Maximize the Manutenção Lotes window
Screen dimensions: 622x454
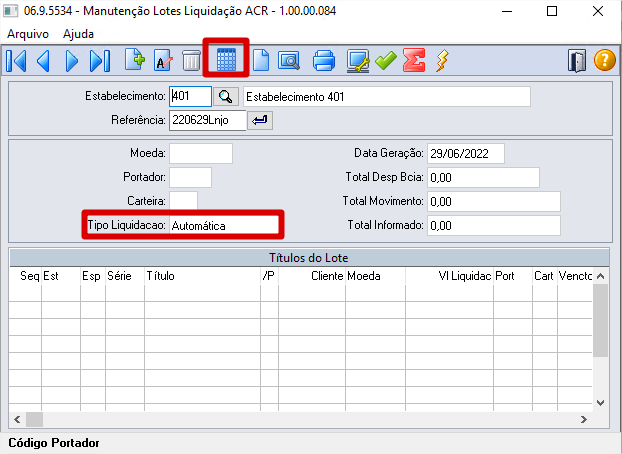point(552,11)
